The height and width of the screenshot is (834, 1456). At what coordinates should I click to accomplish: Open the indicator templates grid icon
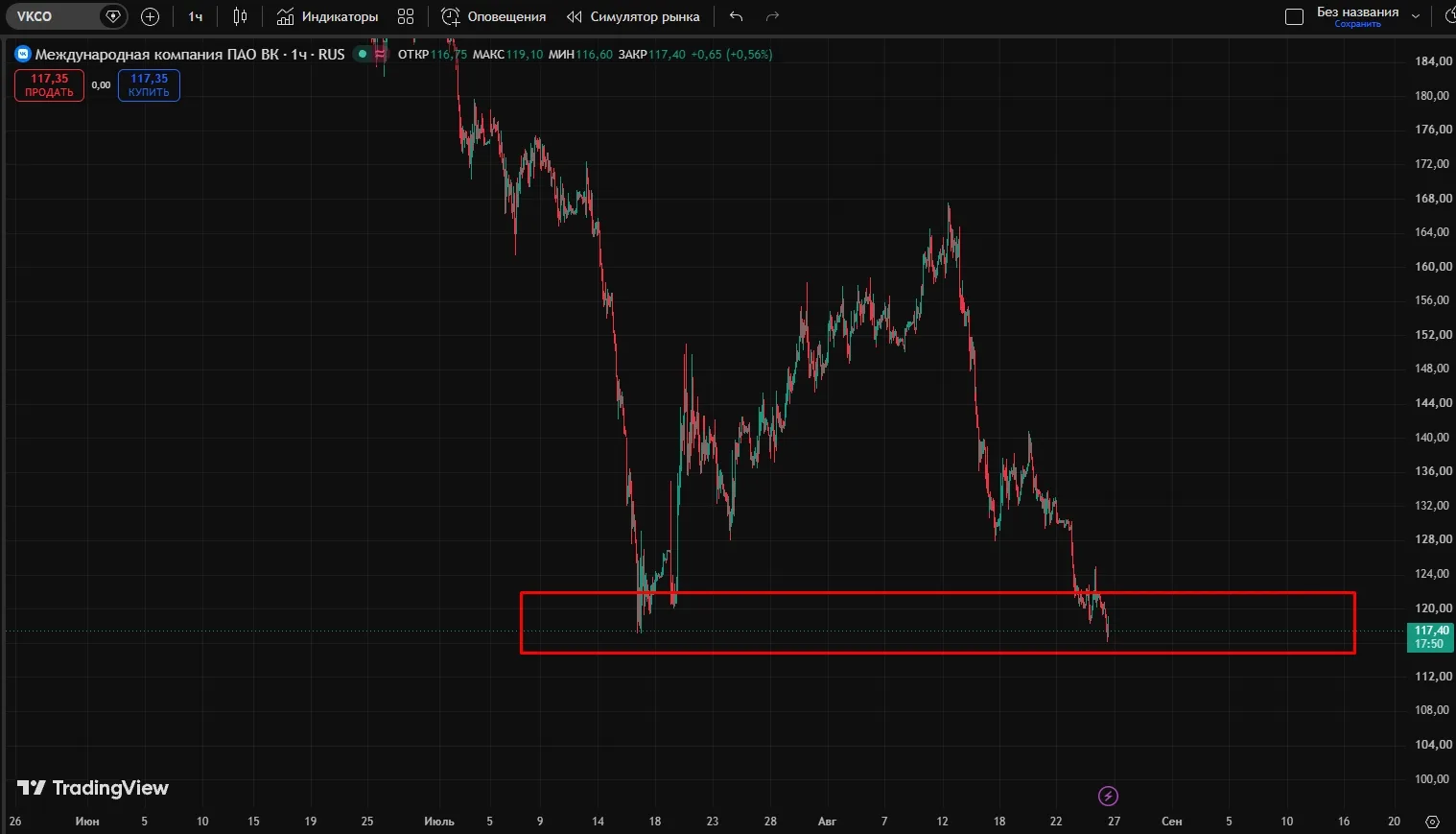[406, 16]
